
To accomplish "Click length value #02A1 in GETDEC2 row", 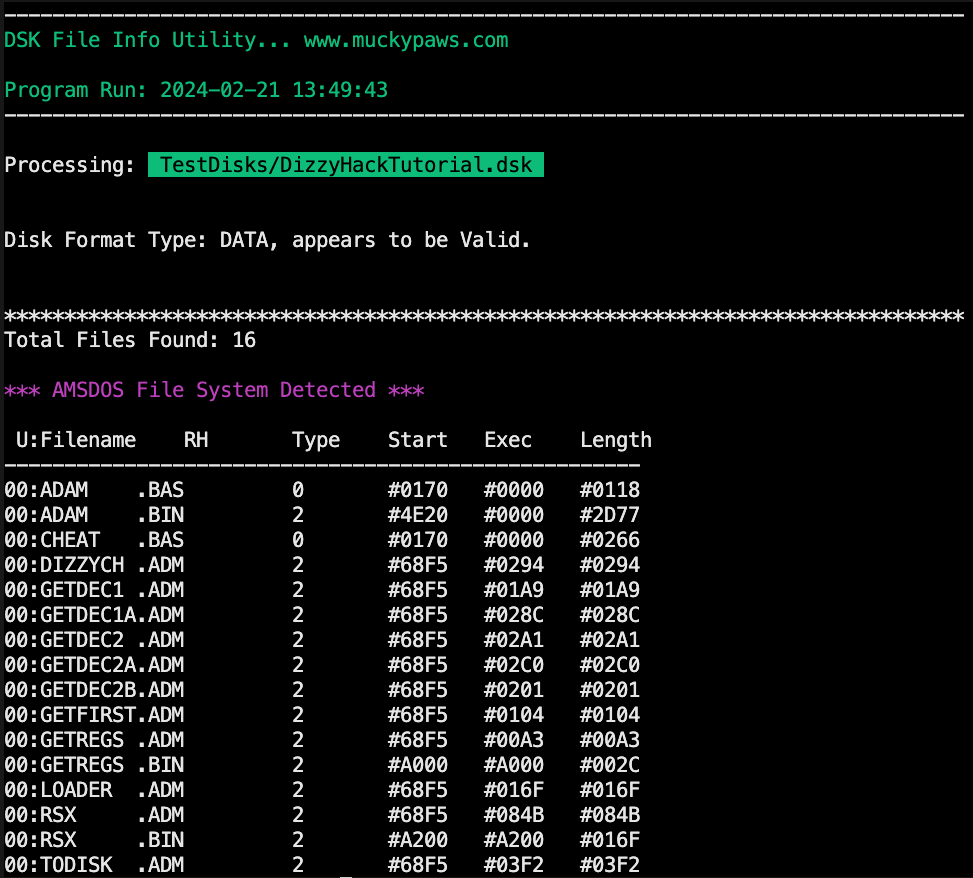I will click(609, 640).
